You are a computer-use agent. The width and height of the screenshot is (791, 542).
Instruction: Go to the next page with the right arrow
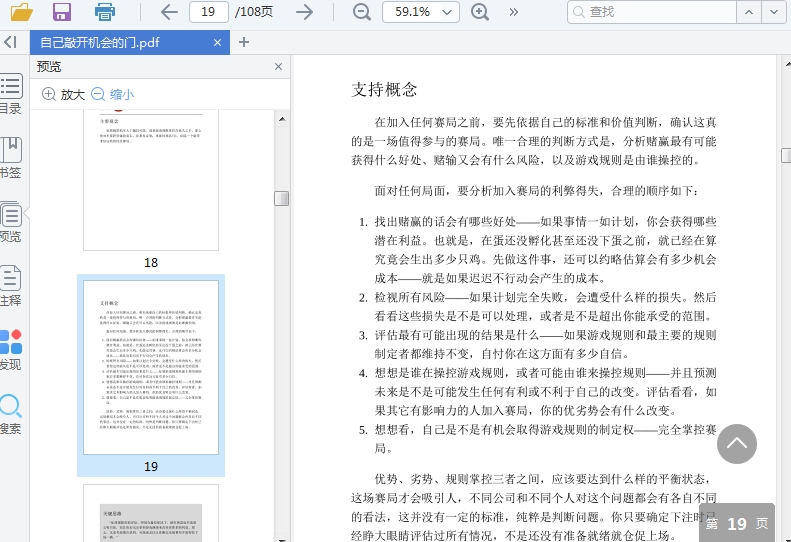pyautogui.click(x=304, y=12)
